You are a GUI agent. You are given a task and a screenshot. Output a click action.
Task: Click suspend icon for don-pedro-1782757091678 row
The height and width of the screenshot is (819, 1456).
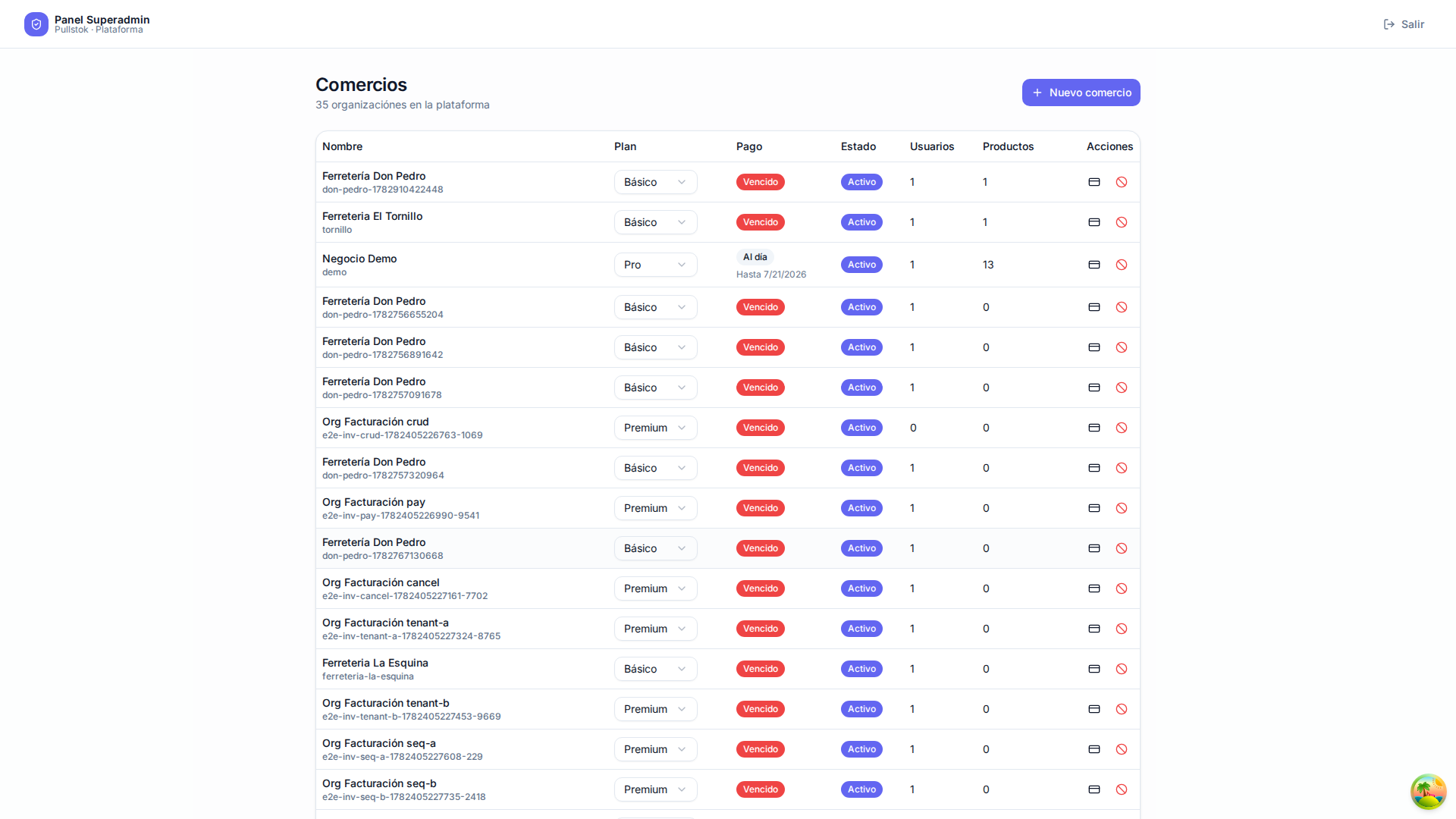coord(1122,388)
